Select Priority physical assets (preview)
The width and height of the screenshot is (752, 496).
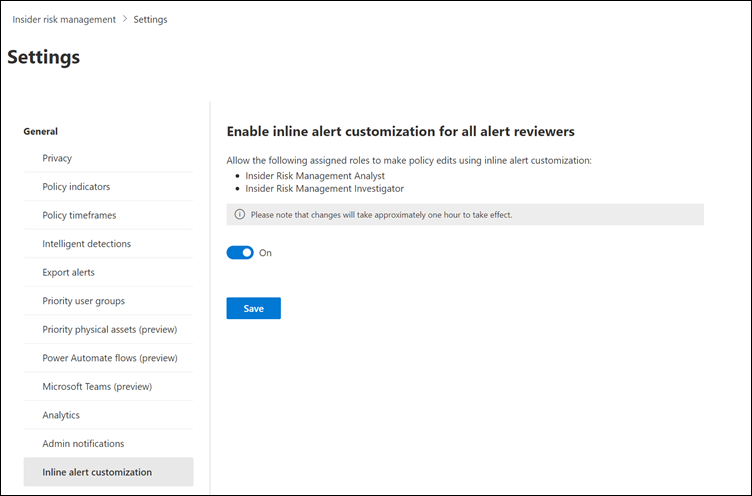click(x=109, y=329)
